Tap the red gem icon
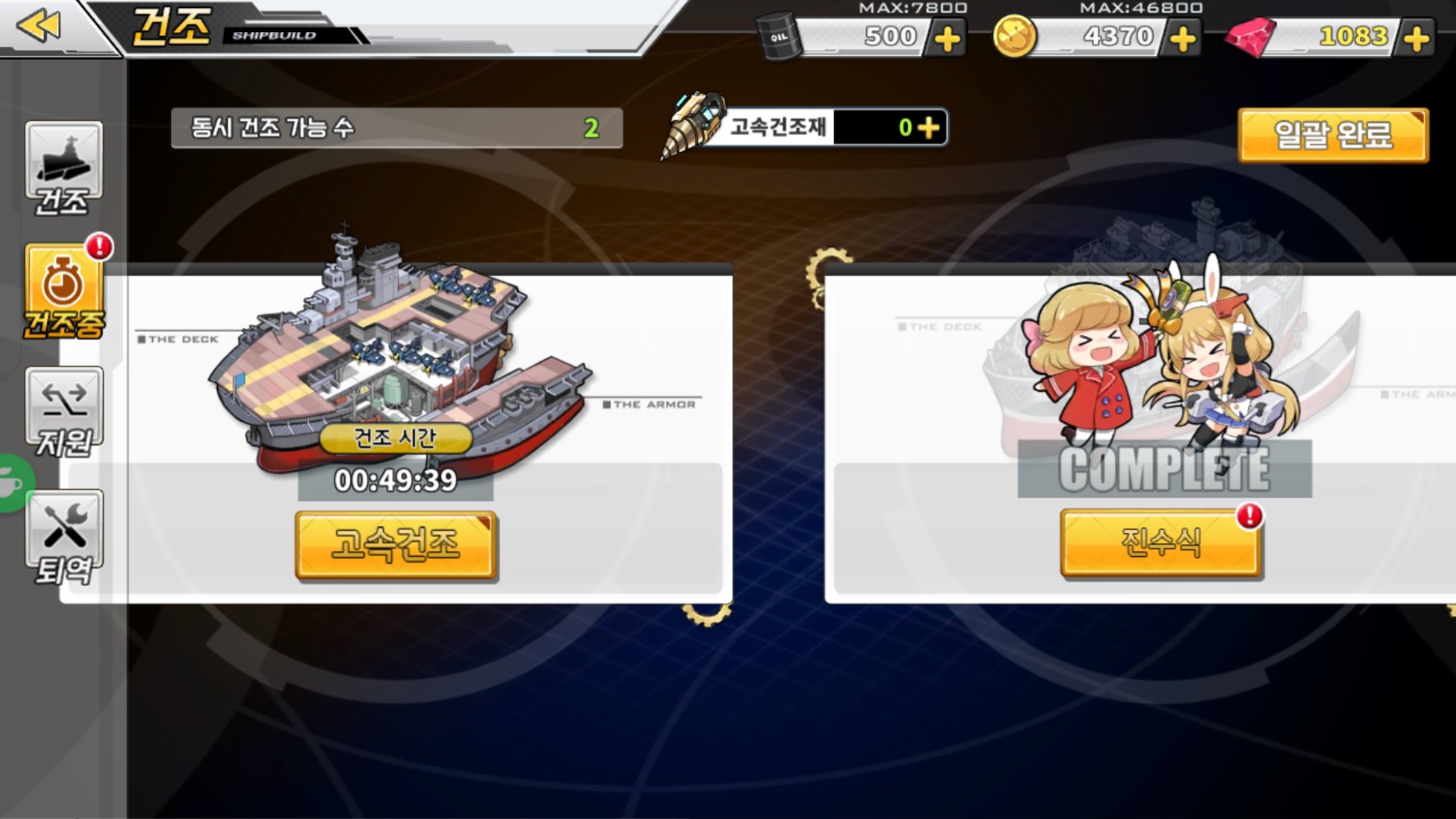The image size is (1456, 819). coord(1250,36)
